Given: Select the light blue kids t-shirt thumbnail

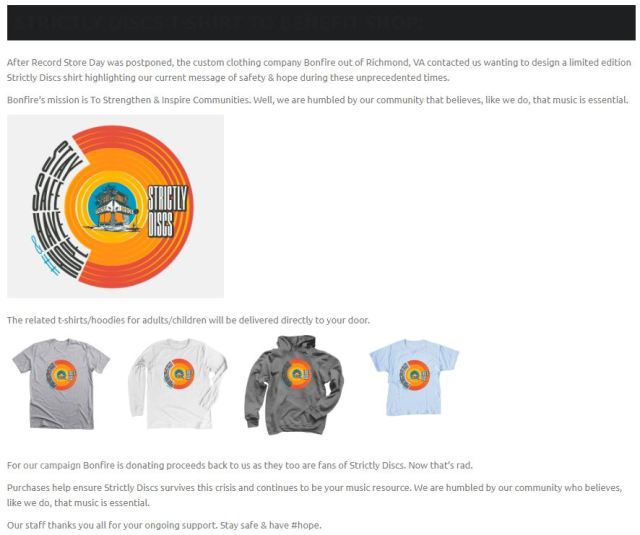Looking at the screenshot, I should click(x=414, y=377).
